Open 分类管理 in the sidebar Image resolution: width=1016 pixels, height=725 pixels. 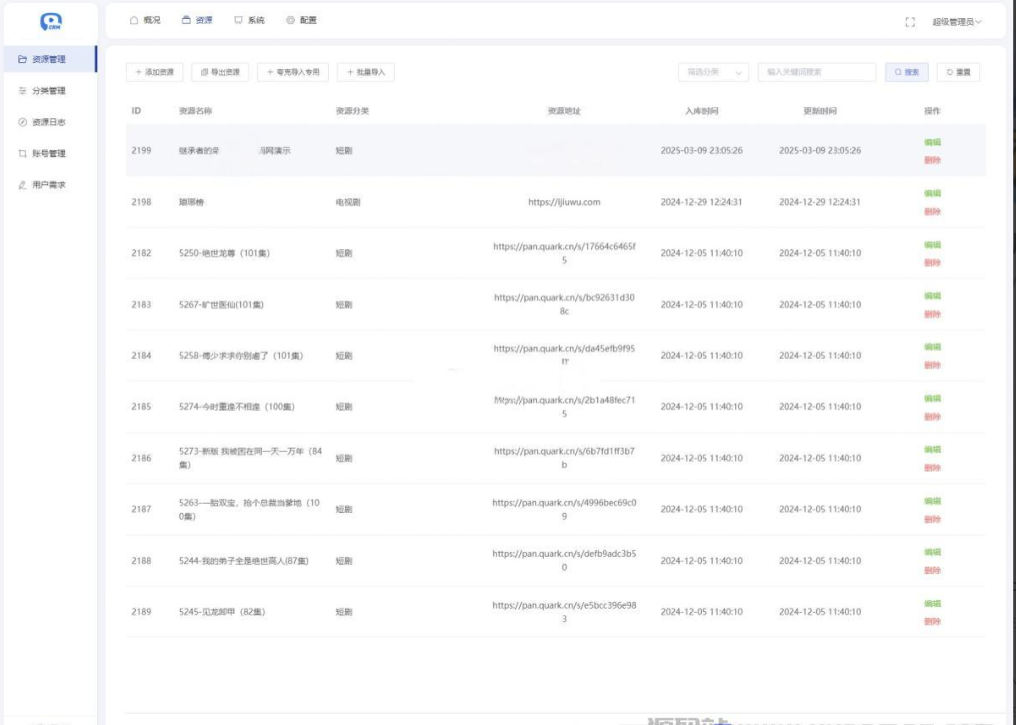(x=48, y=91)
